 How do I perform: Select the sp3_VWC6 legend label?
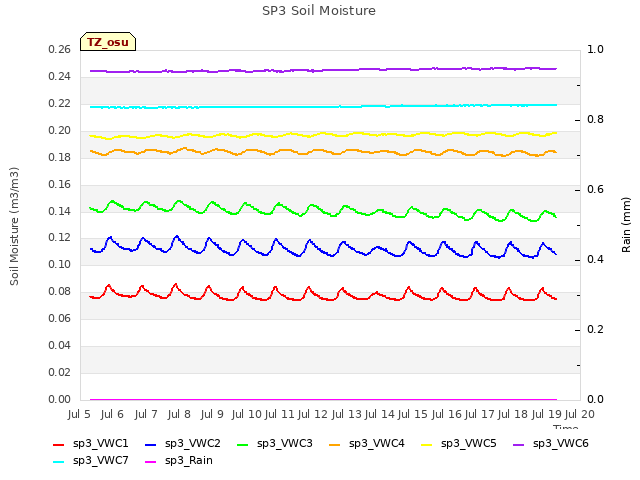coord(560,443)
